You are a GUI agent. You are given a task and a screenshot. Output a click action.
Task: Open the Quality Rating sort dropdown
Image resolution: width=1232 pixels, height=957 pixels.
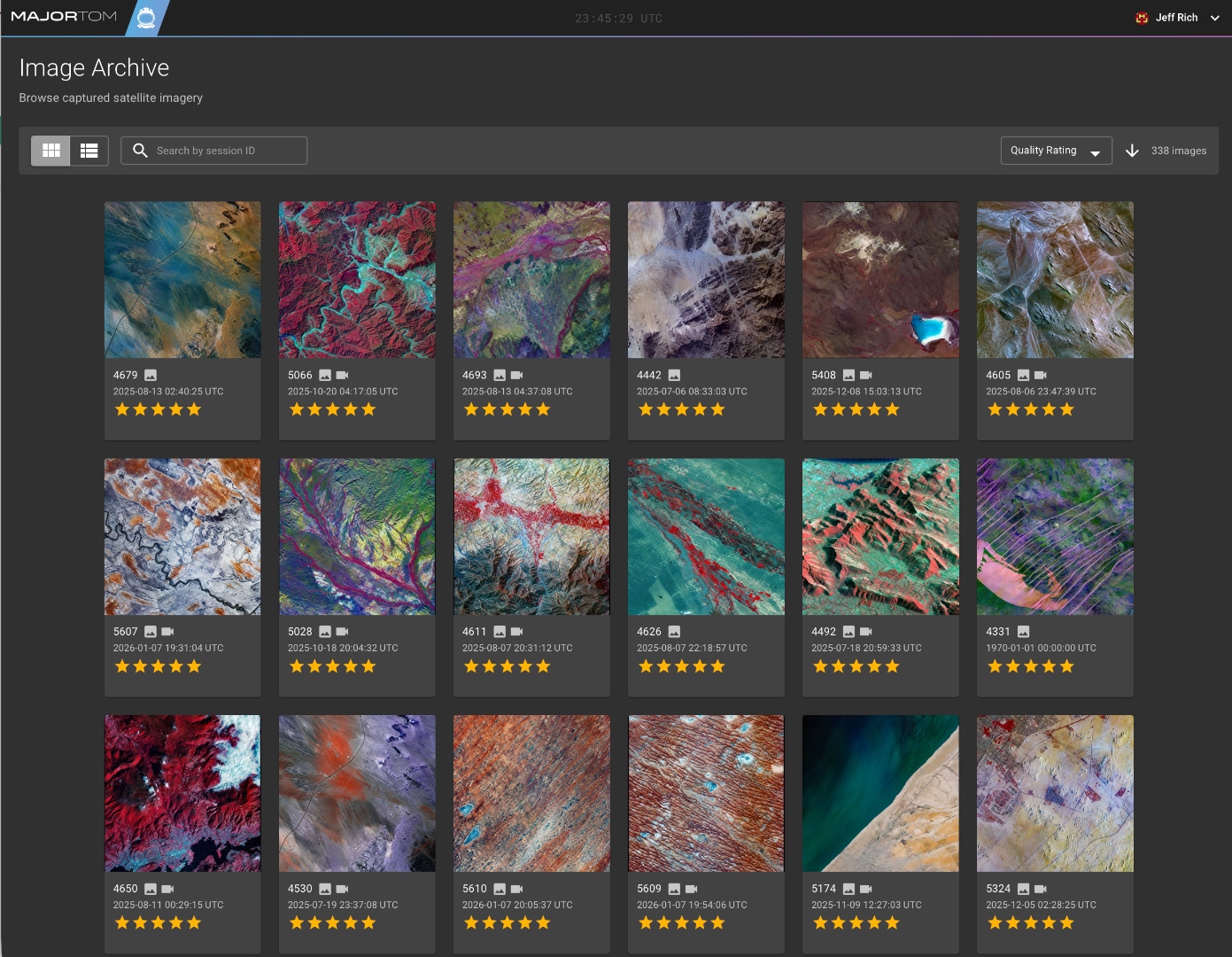tap(1056, 150)
